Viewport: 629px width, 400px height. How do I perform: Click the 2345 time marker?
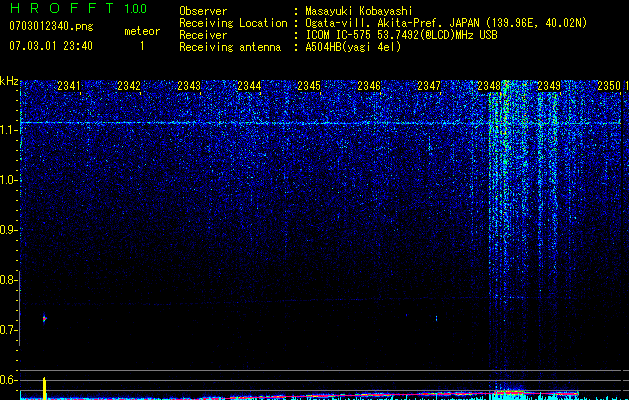pos(309,86)
